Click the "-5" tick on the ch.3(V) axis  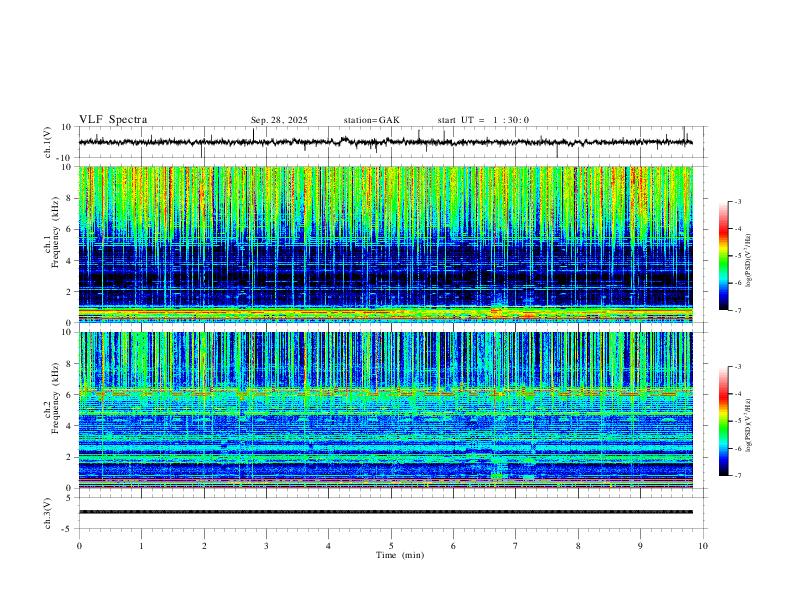coord(68,529)
